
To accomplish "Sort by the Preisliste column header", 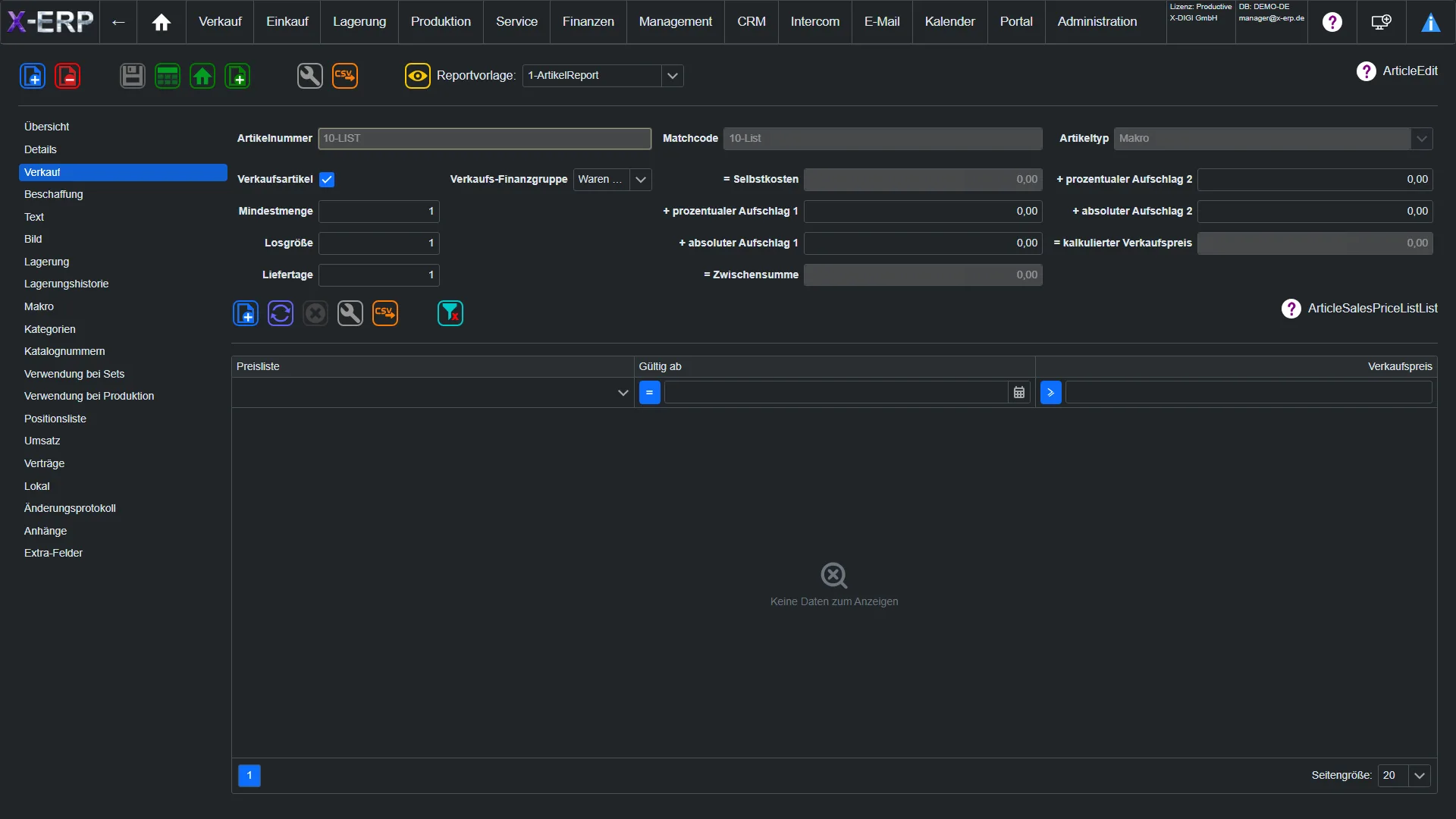I will [432, 367].
